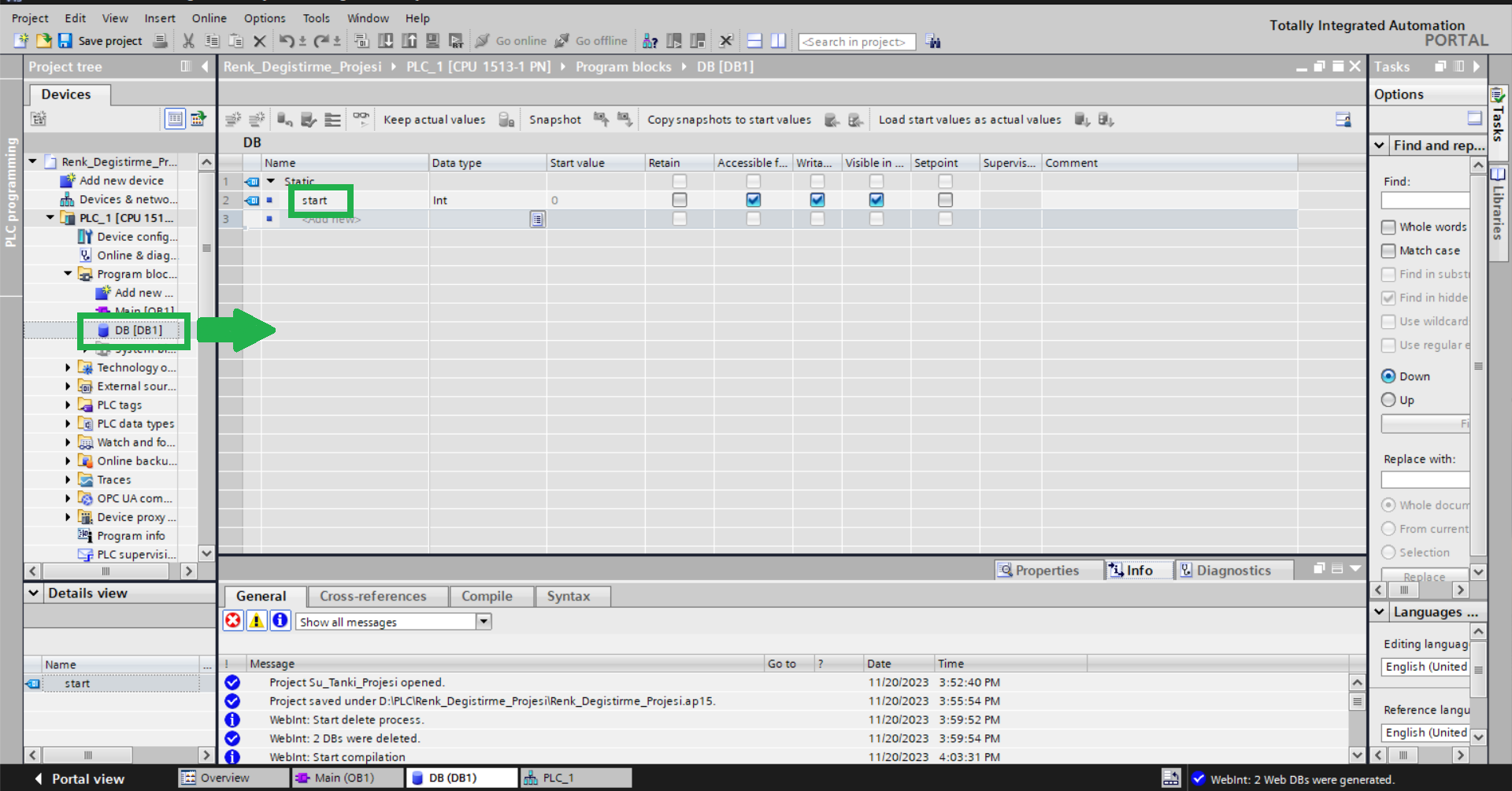The height and width of the screenshot is (791, 1512).
Task: Click the warnings filter icon in Info
Action: tap(257, 621)
